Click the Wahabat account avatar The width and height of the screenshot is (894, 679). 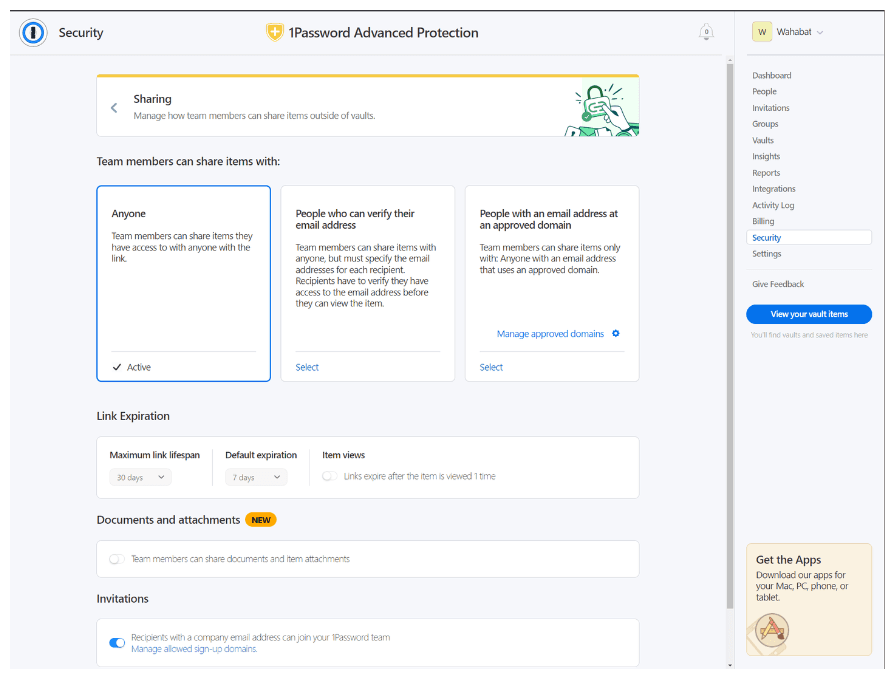pyautogui.click(x=762, y=32)
